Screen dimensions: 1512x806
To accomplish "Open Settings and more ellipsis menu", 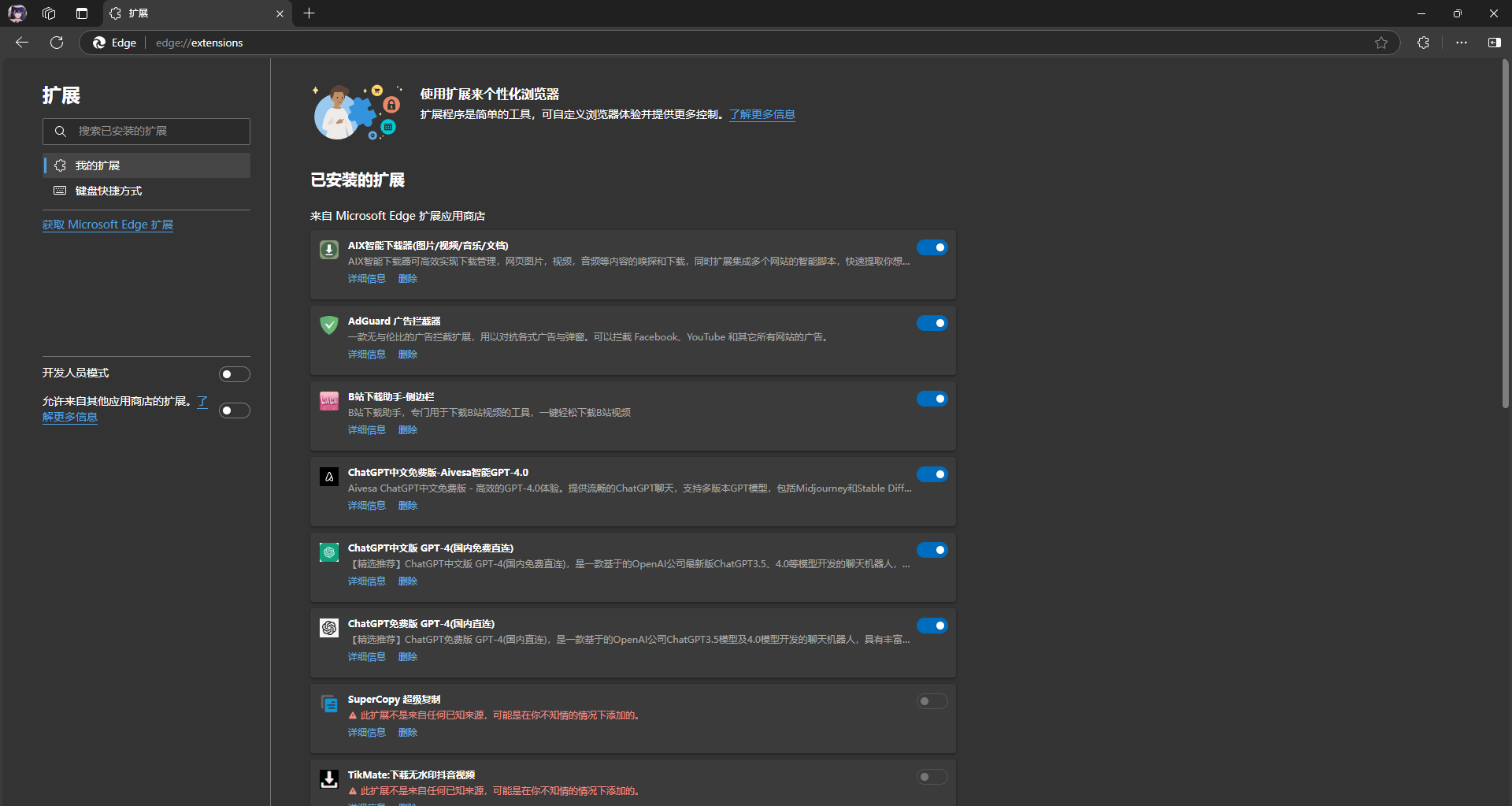I will (x=1462, y=43).
